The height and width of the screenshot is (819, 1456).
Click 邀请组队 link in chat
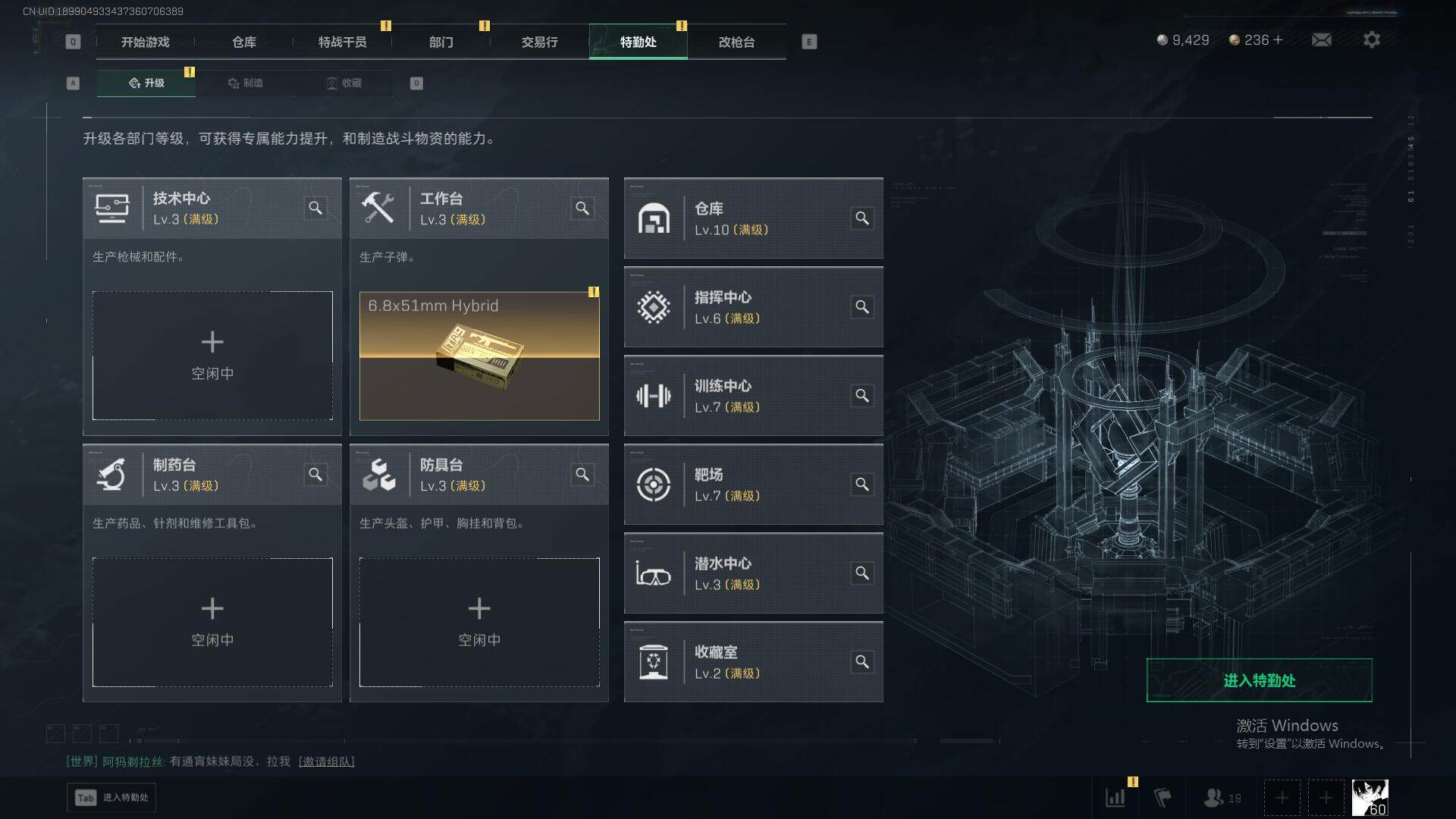coord(326,761)
